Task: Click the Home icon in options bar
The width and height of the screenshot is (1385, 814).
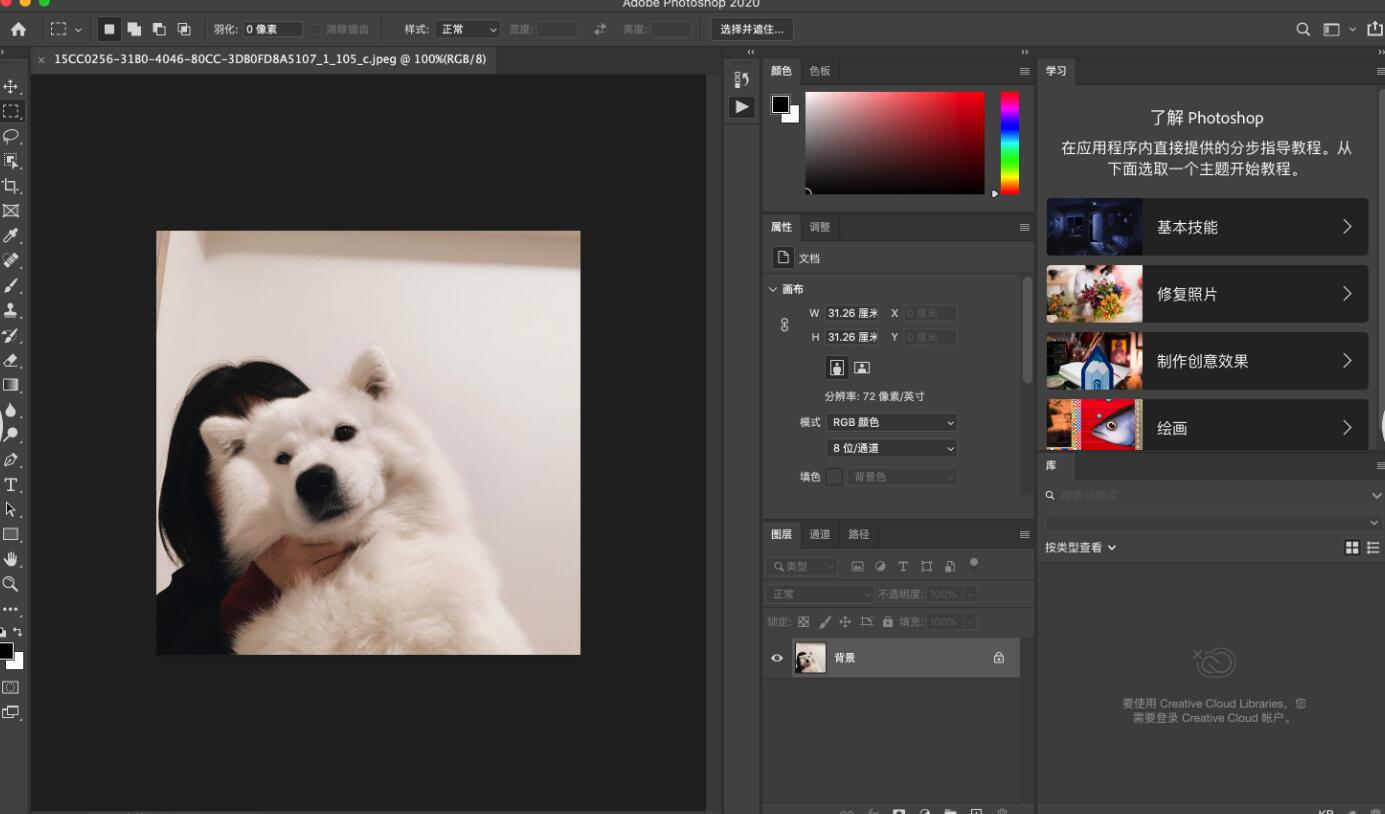Action: pos(18,30)
